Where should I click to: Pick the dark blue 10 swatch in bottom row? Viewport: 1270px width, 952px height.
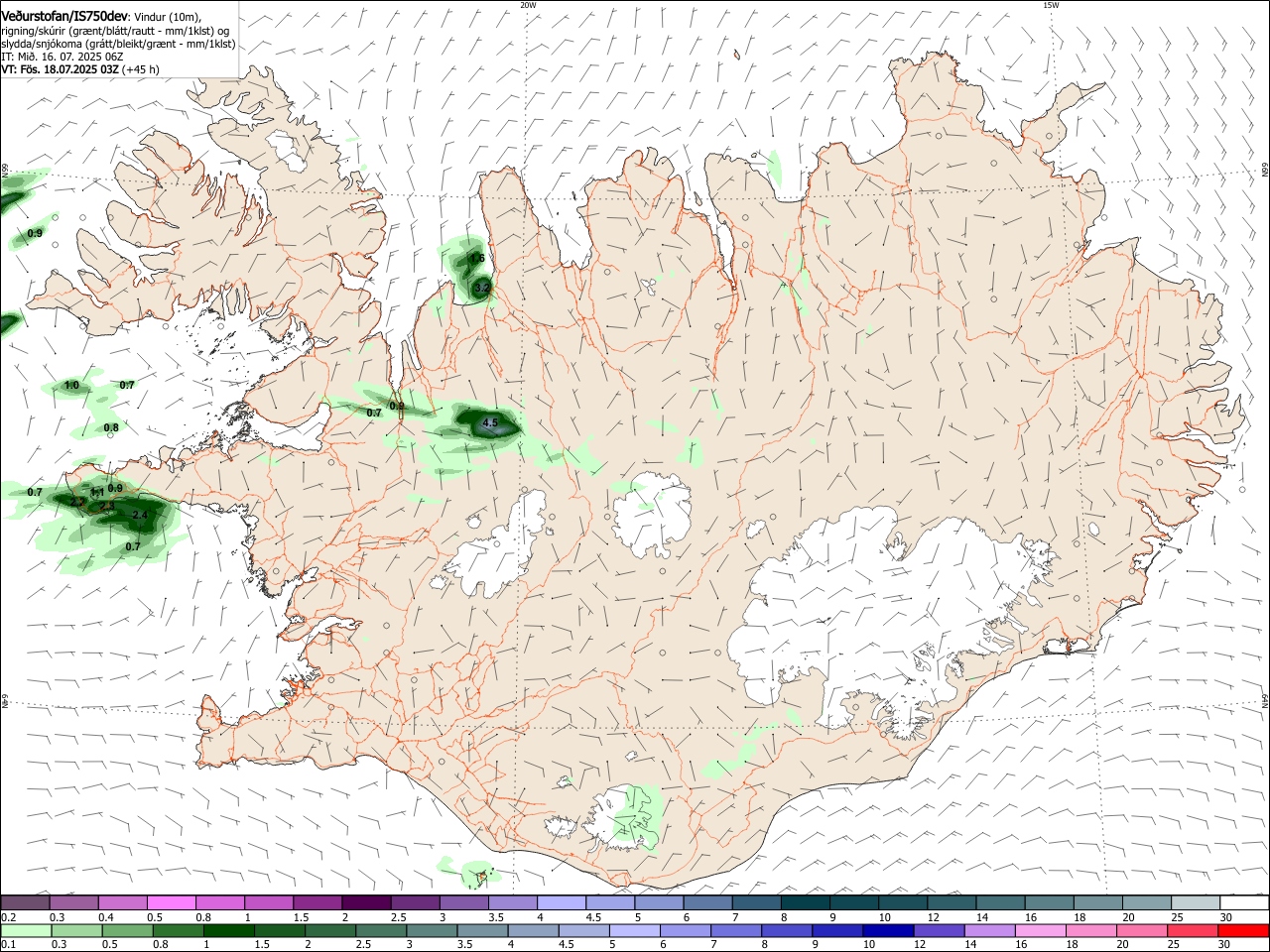click(x=886, y=930)
